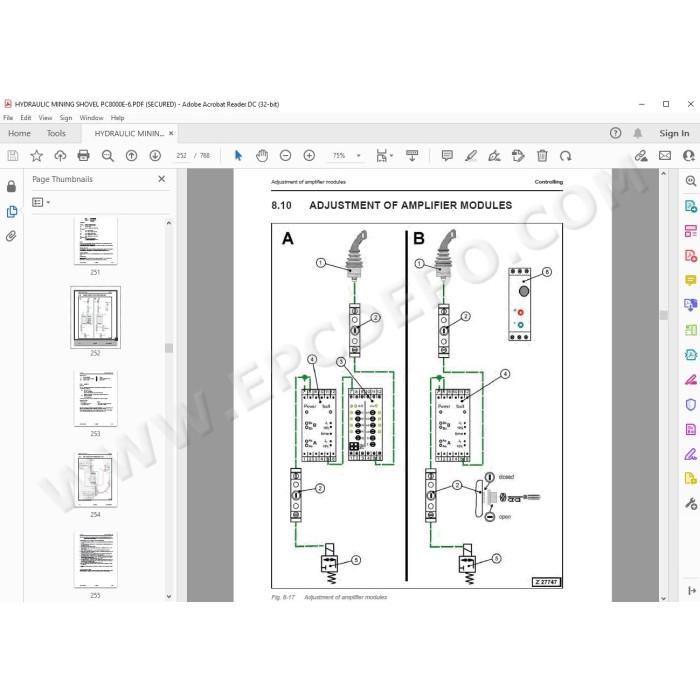Open the fit page options dropdown
The height and width of the screenshot is (700, 700).
(384, 155)
